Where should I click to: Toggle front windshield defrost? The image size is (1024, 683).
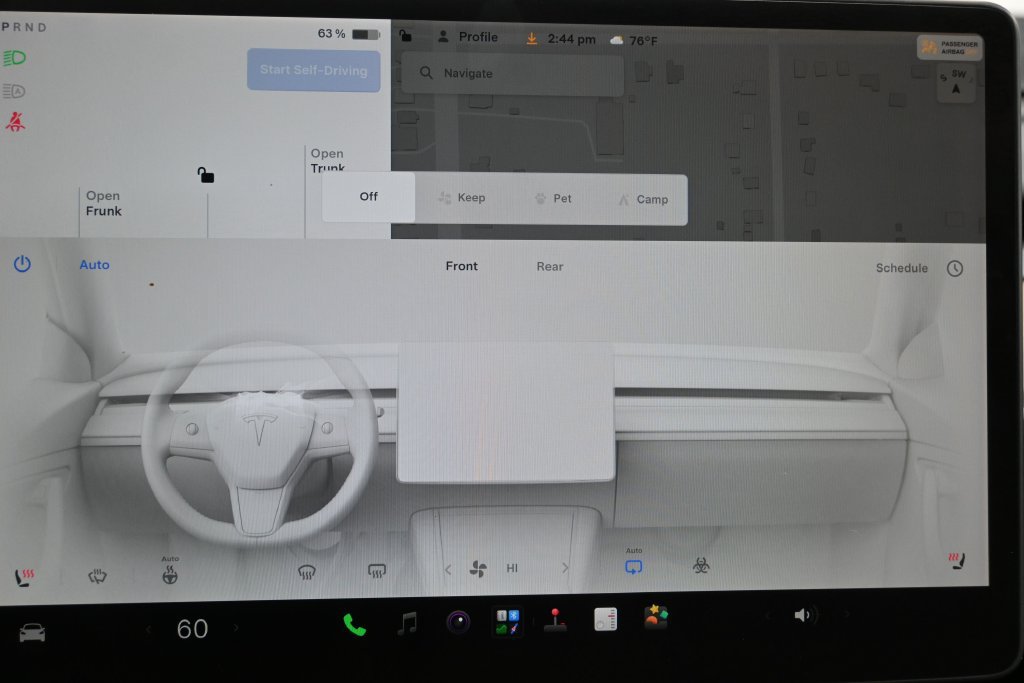(306, 572)
